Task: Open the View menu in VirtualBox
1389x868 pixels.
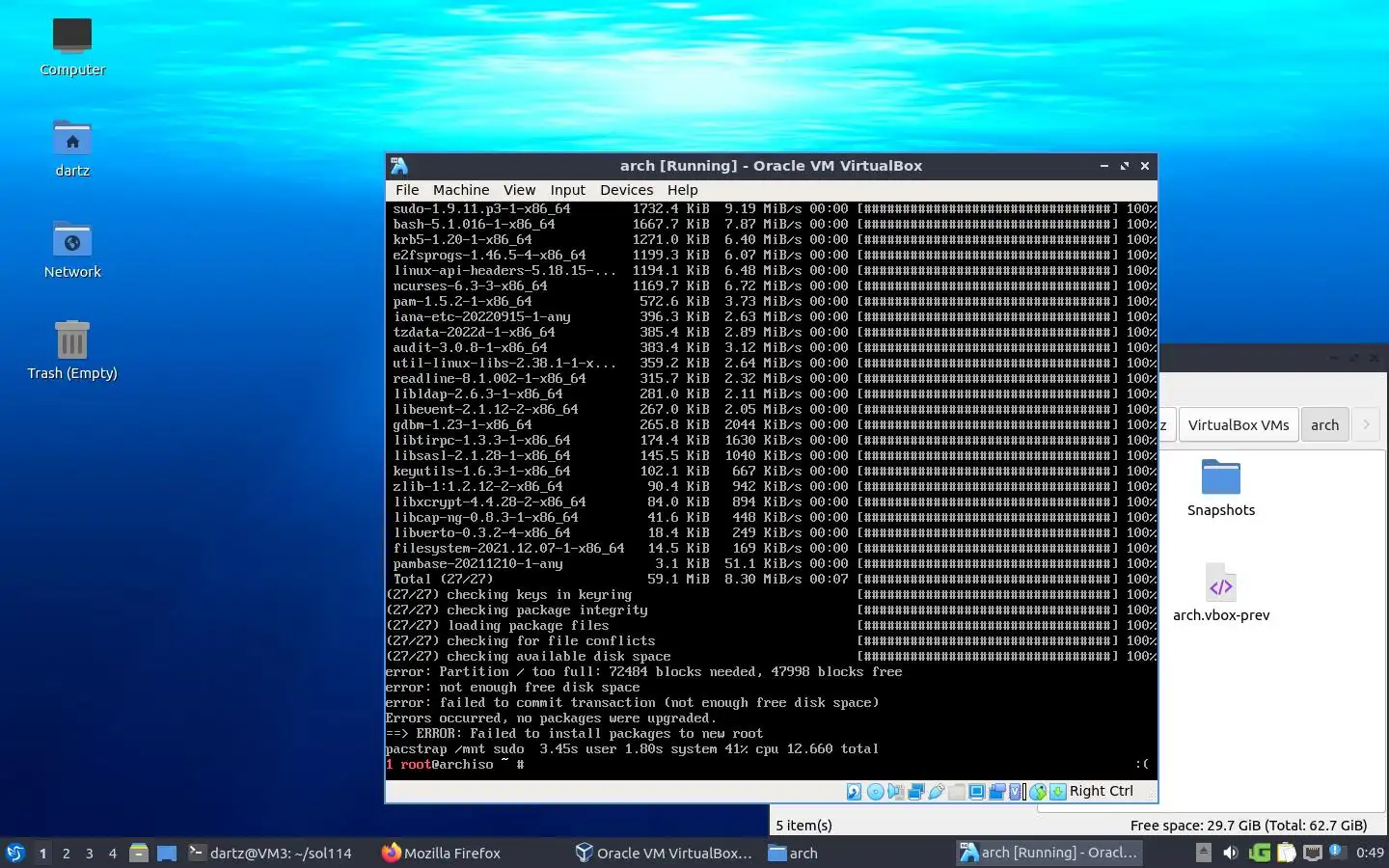Action: click(519, 190)
